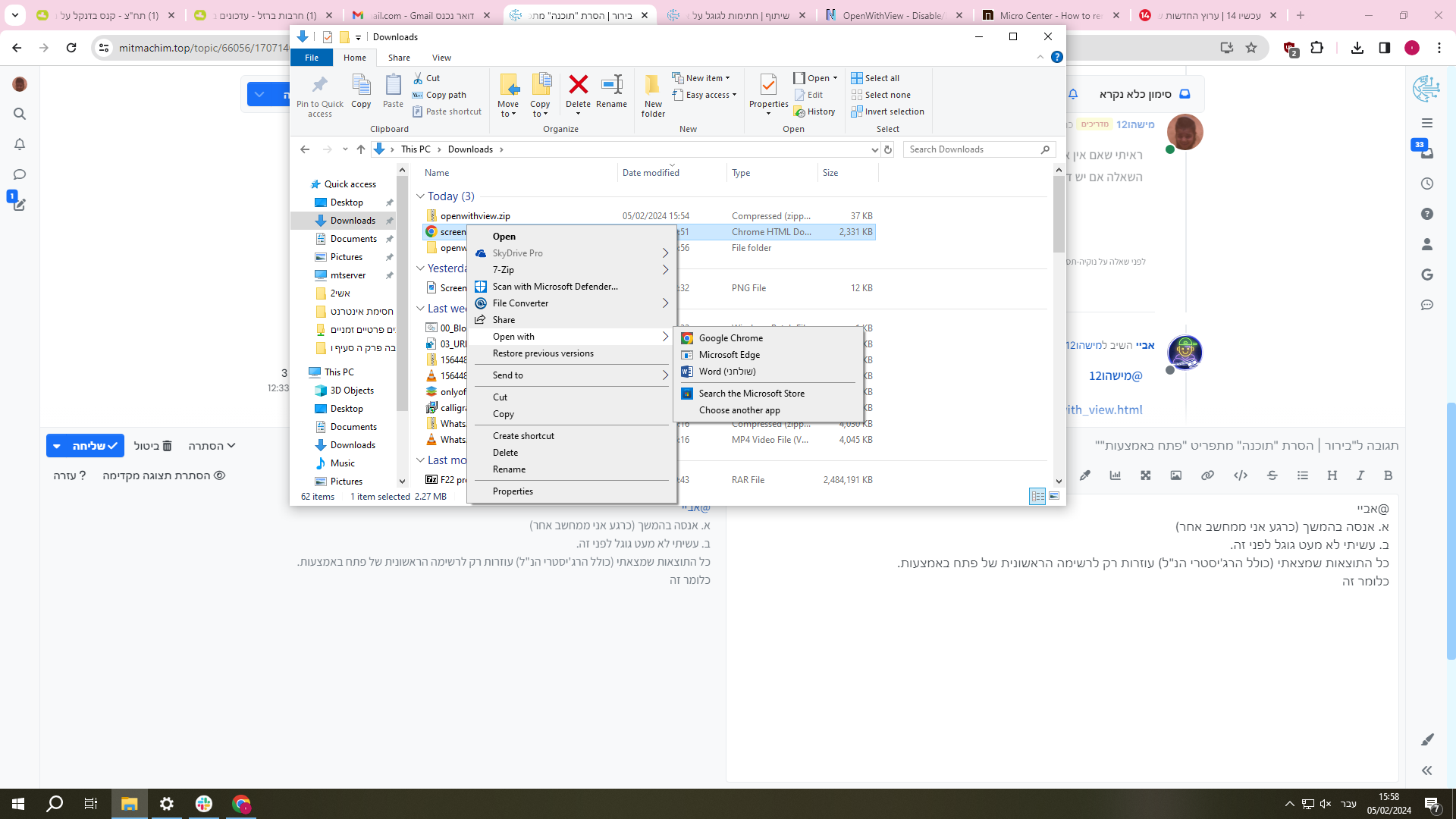Switch to details view in status bar
Image resolution: width=1456 pixels, height=819 pixels.
click(x=1037, y=496)
